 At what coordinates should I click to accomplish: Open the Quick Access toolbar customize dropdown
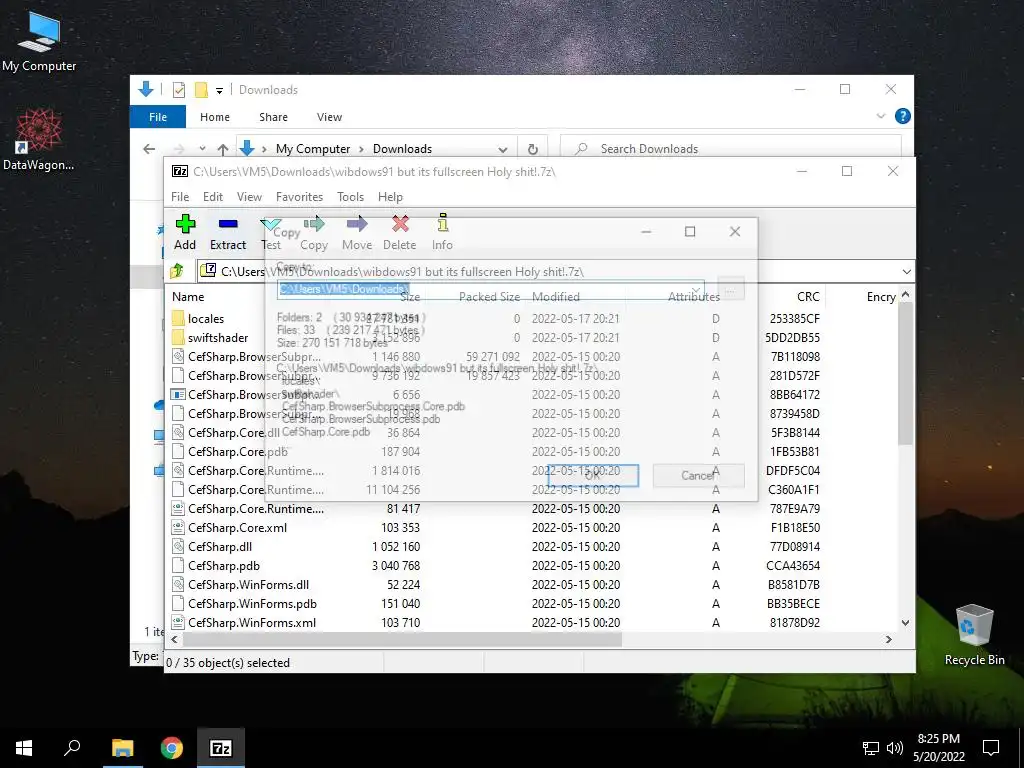[x=219, y=90]
